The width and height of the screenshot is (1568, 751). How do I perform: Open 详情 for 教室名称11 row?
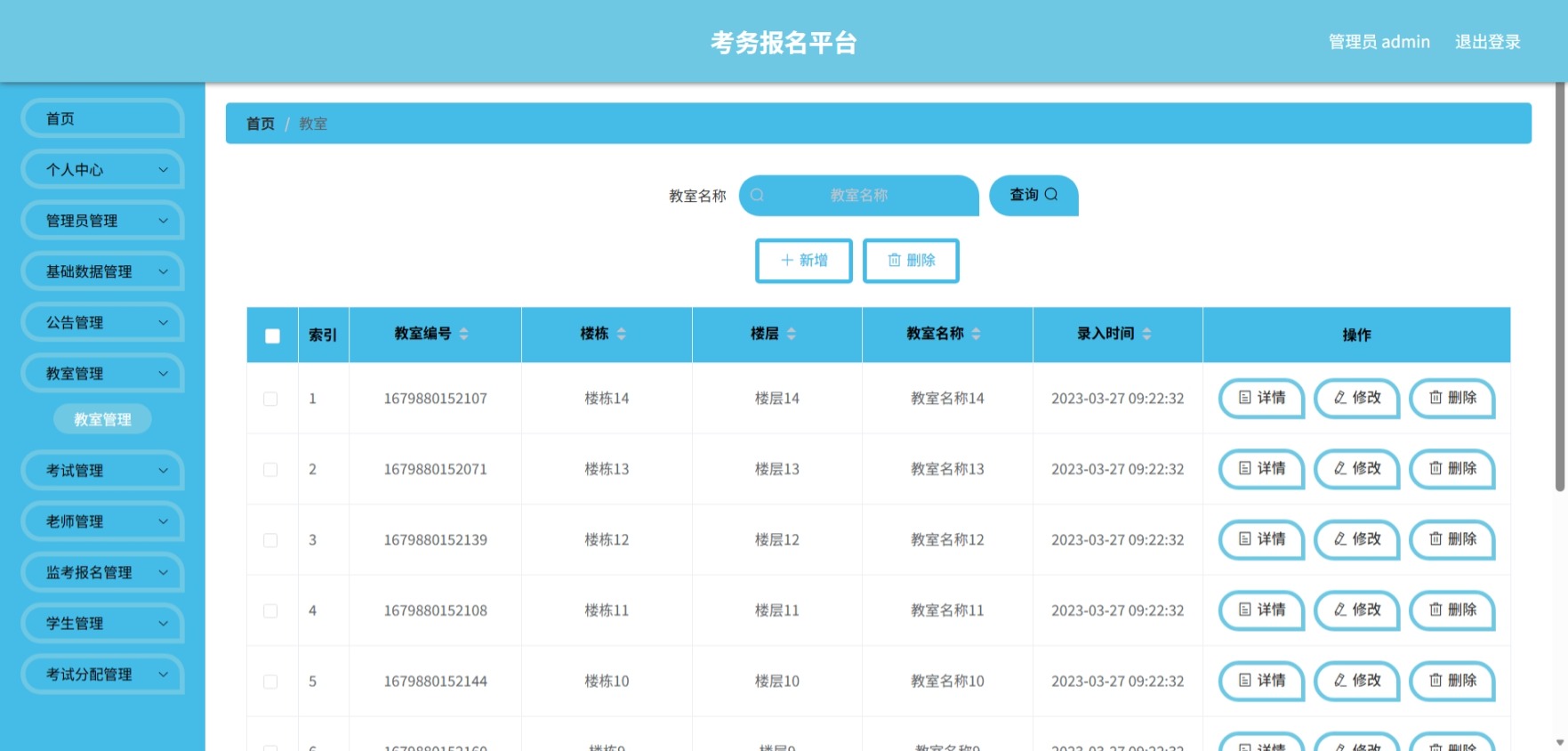(x=1261, y=610)
